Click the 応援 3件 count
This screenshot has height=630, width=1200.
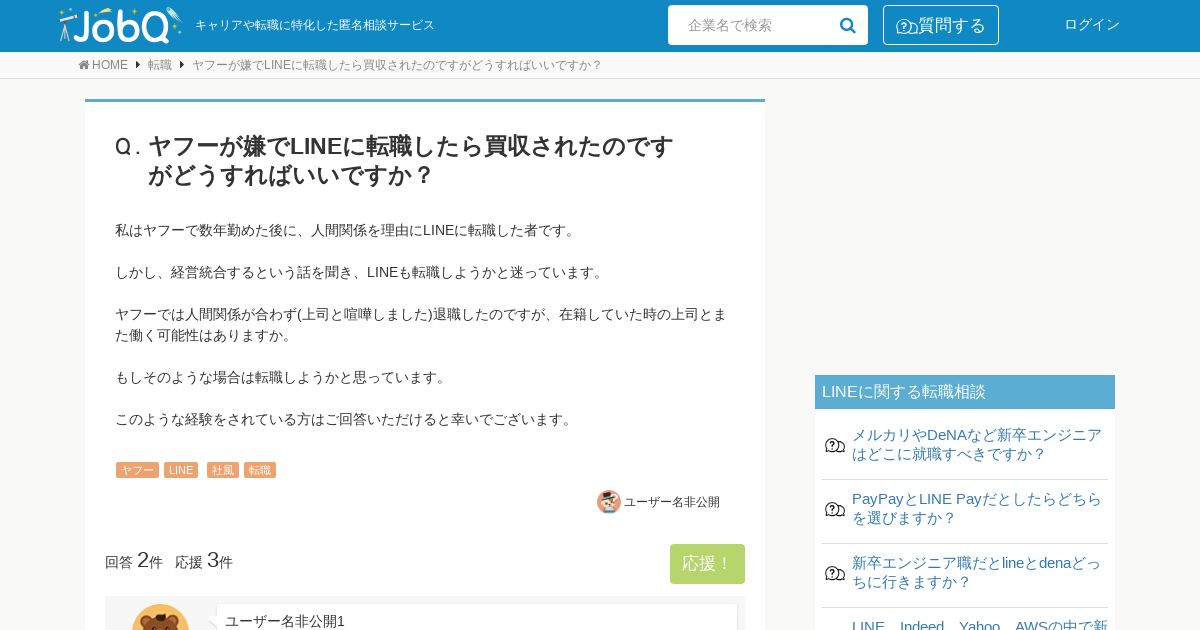(204, 561)
